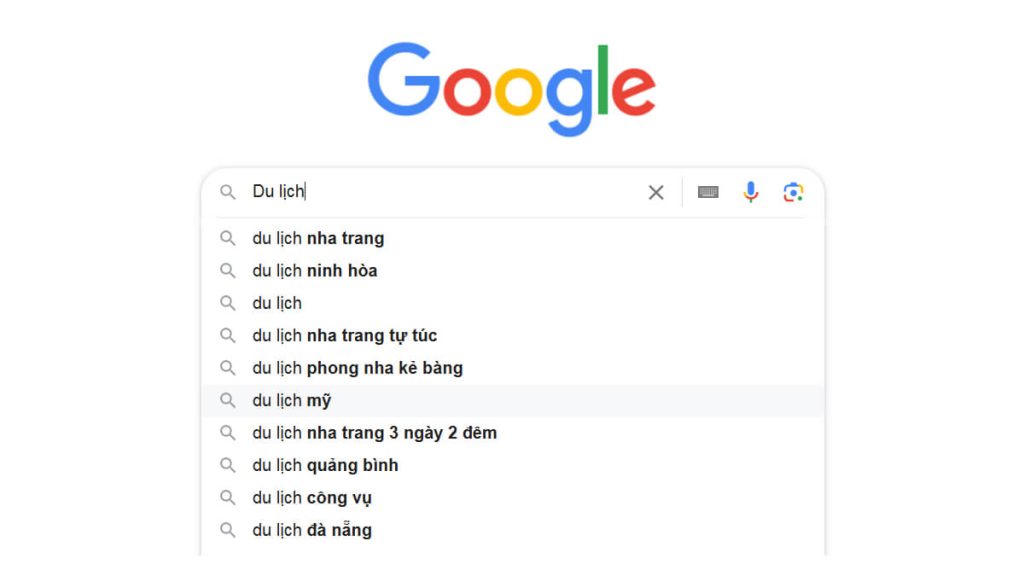This screenshot has width=1024, height=576.
Task: Click the search icon beside 'du lịch mỹ'
Action: click(228, 400)
